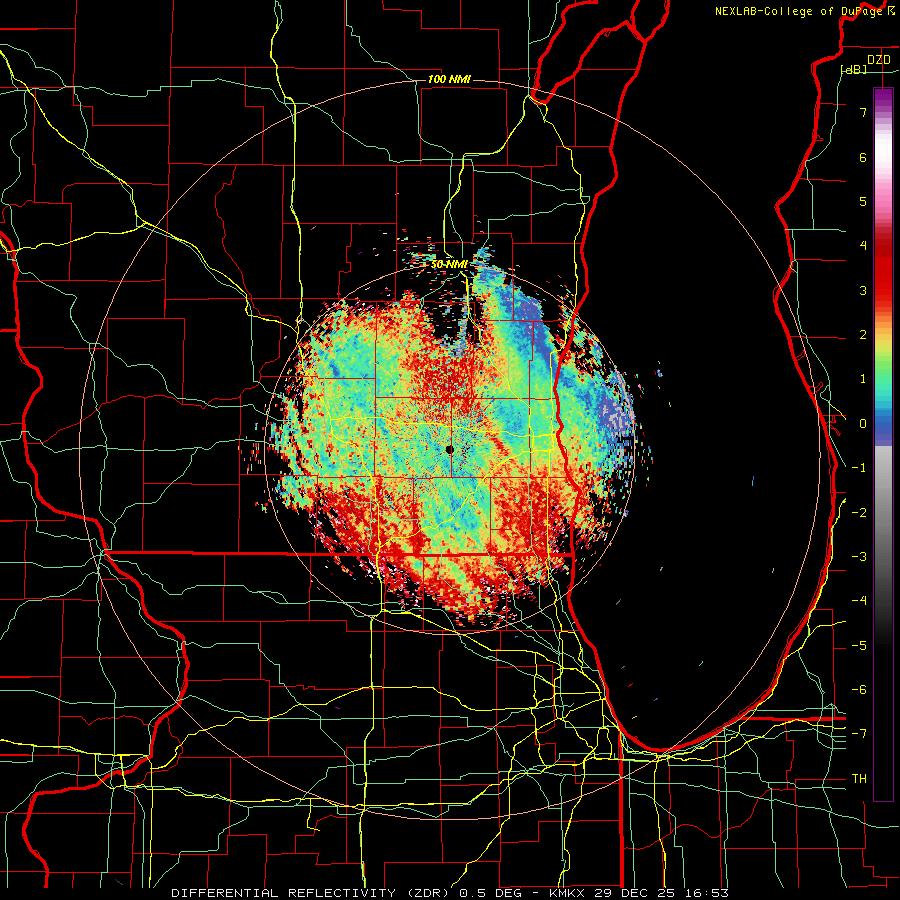This screenshot has width=900, height=900.
Task: Click the NEXLAB-College of DuPage credit text
Action: coord(798,11)
